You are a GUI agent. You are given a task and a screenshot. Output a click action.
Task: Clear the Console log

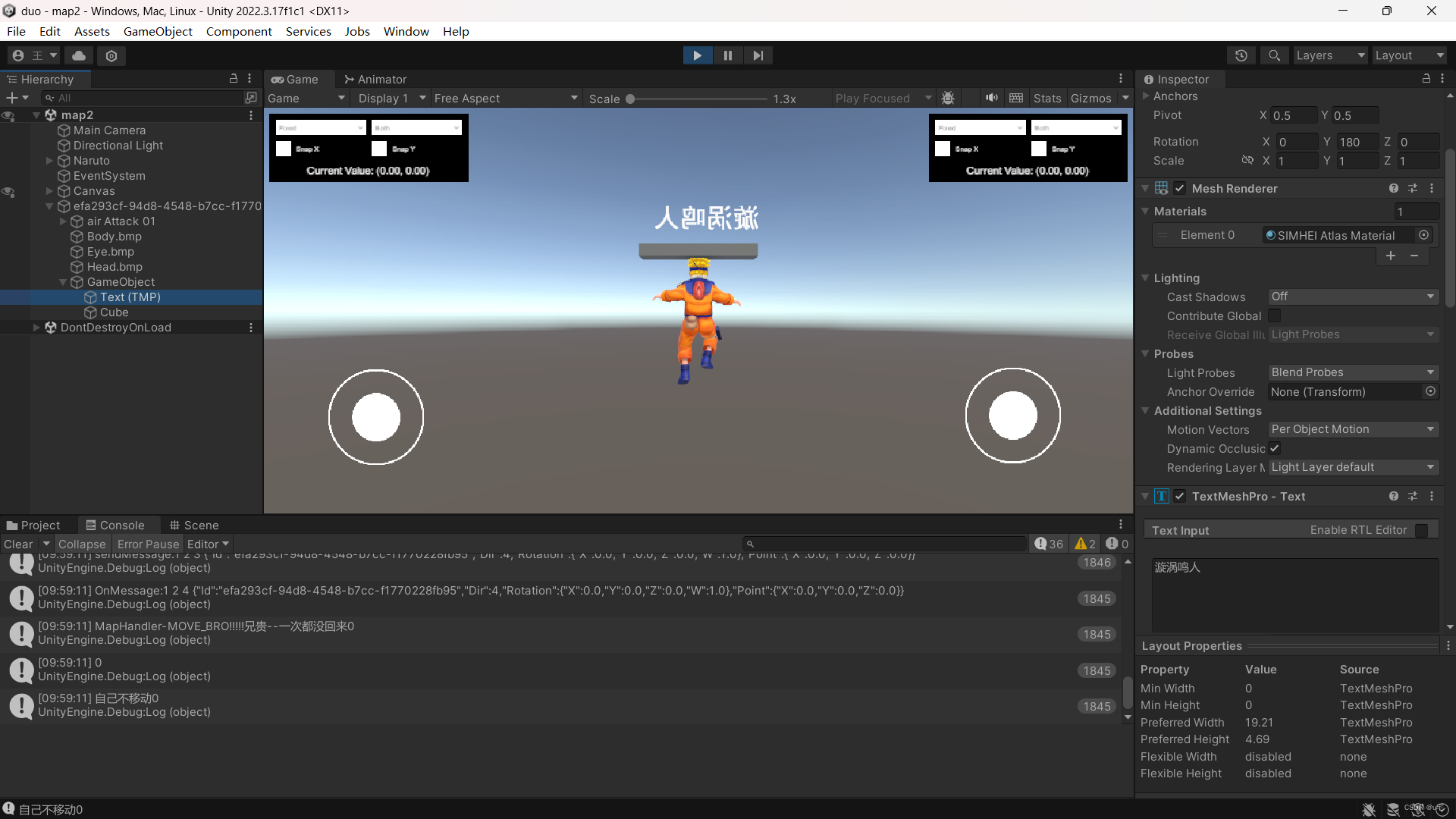(x=18, y=544)
